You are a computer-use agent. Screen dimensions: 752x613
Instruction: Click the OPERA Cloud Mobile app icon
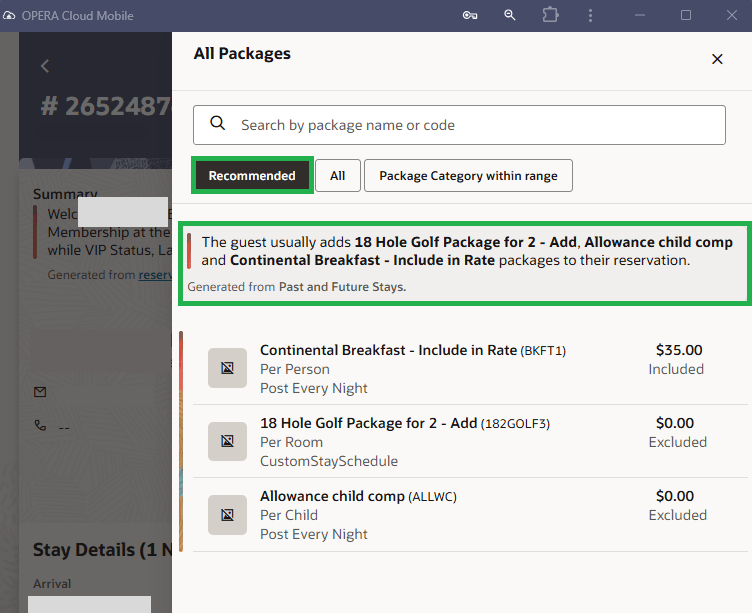point(9,15)
